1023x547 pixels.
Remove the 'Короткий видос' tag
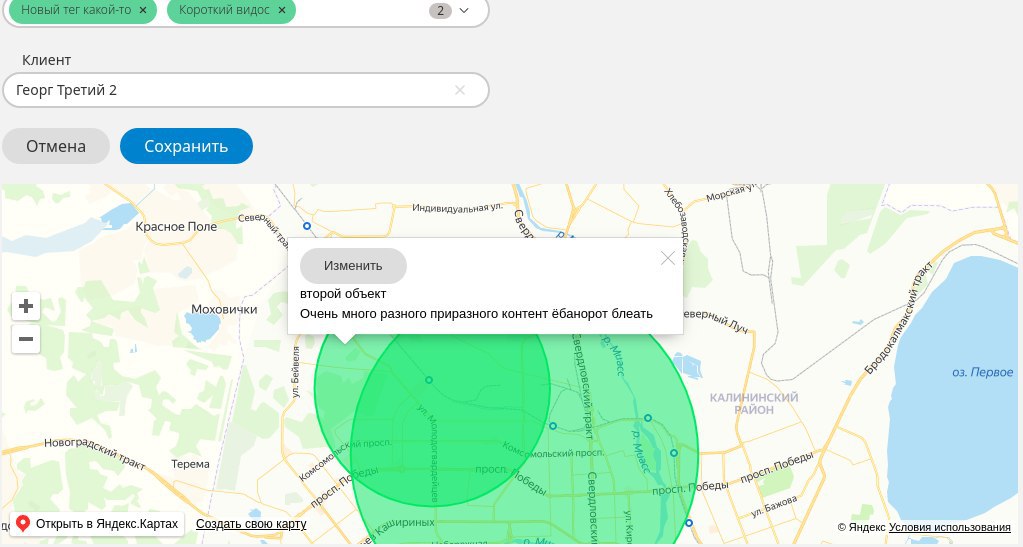[x=282, y=10]
